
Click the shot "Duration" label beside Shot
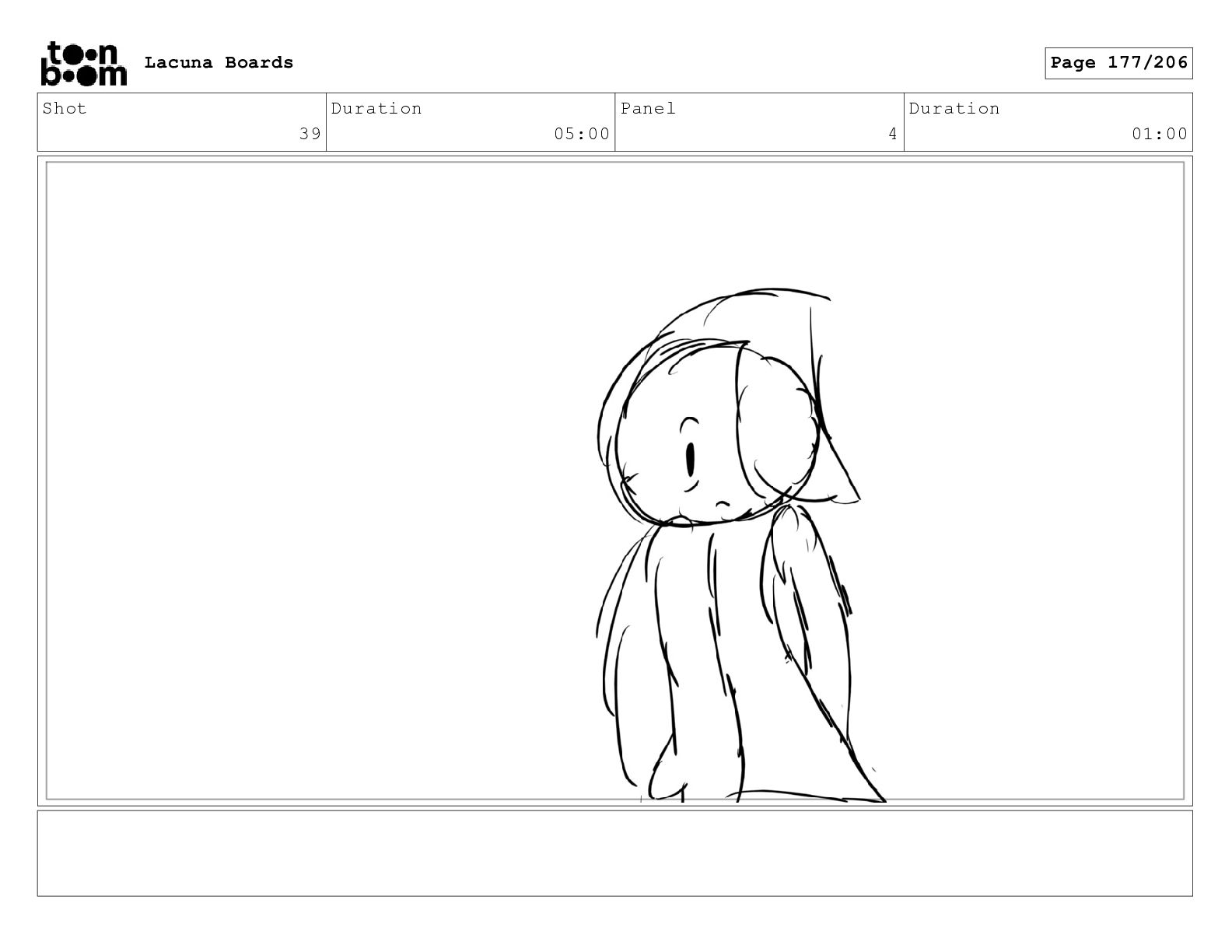click(x=376, y=108)
